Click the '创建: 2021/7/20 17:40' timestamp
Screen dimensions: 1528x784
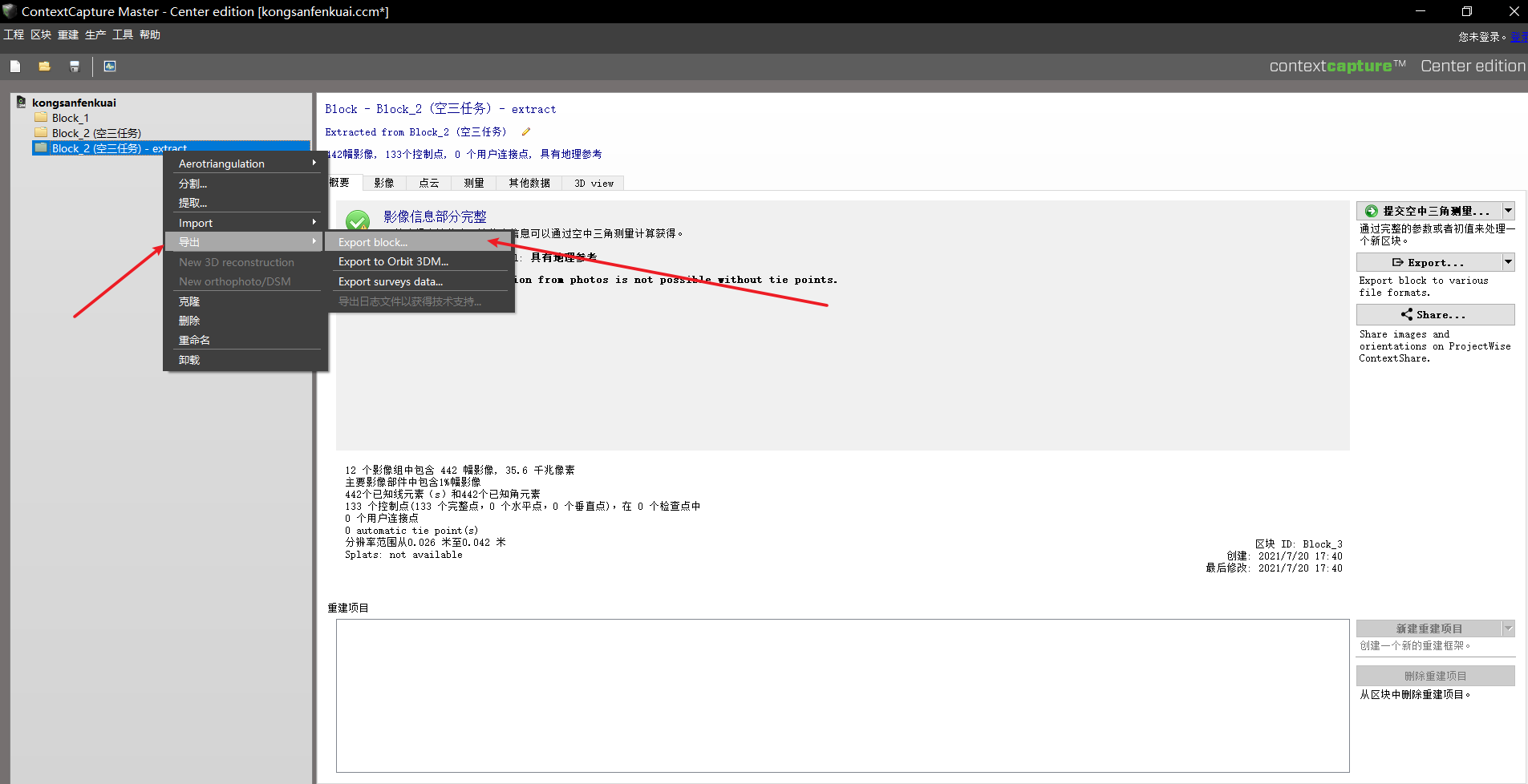pyautogui.click(x=1284, y=556)
